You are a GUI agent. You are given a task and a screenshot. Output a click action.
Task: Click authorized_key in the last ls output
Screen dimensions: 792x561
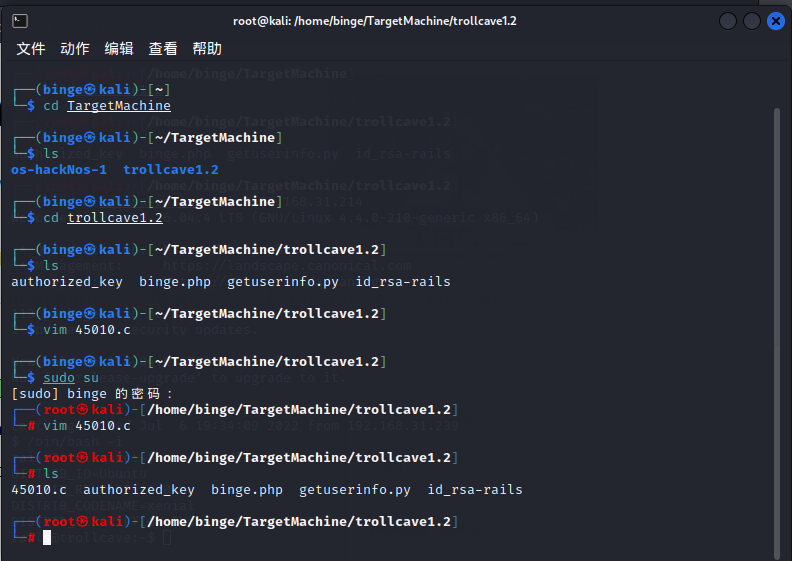[x=138, y=490]
